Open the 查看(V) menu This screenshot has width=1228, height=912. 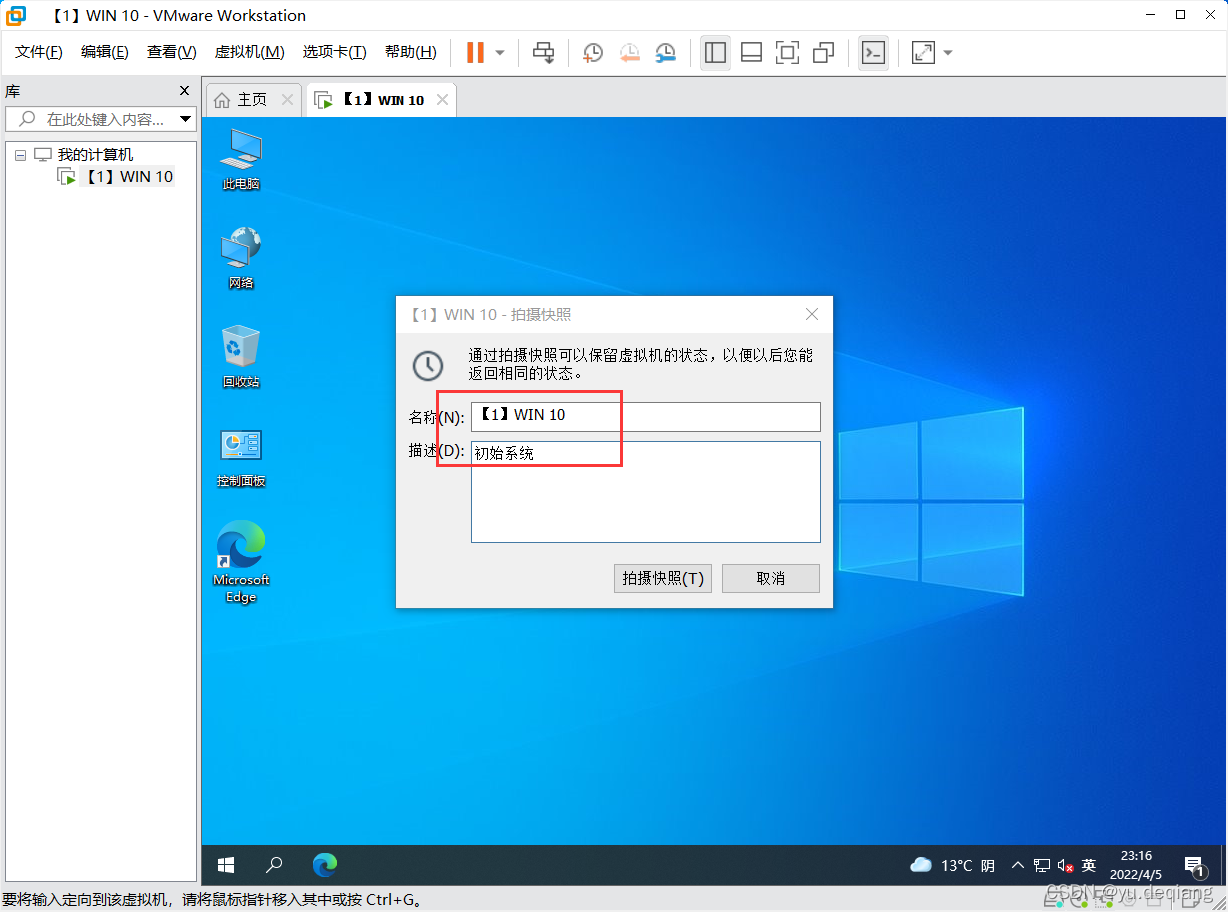[x=171, y=52]
